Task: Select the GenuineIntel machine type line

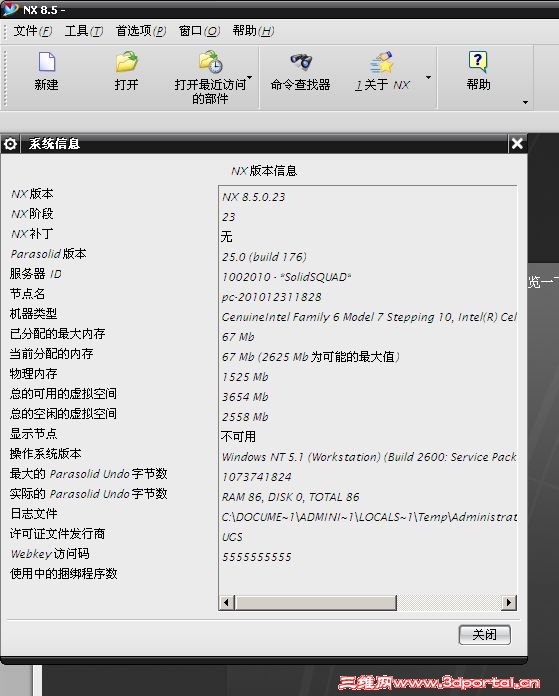Action: [x=369, y=317]
